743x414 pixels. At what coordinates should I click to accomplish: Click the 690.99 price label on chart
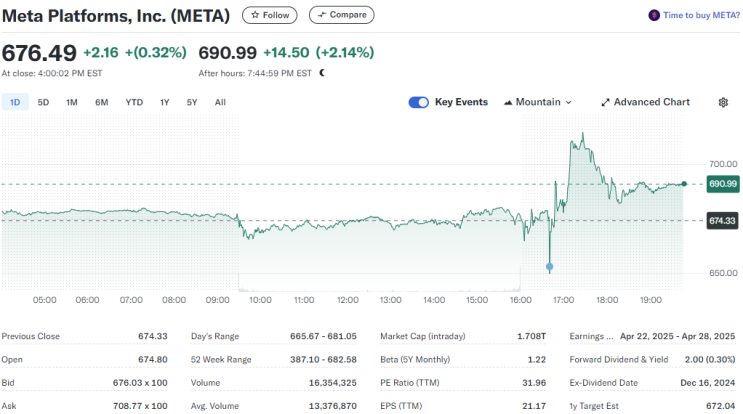[x=722, y=184]
